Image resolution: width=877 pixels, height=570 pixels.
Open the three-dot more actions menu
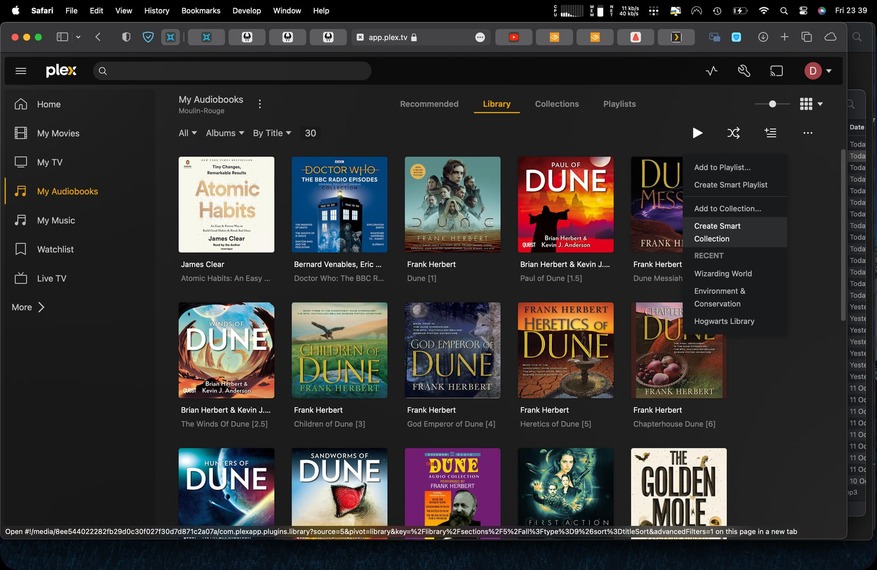(x=808, y=133)
